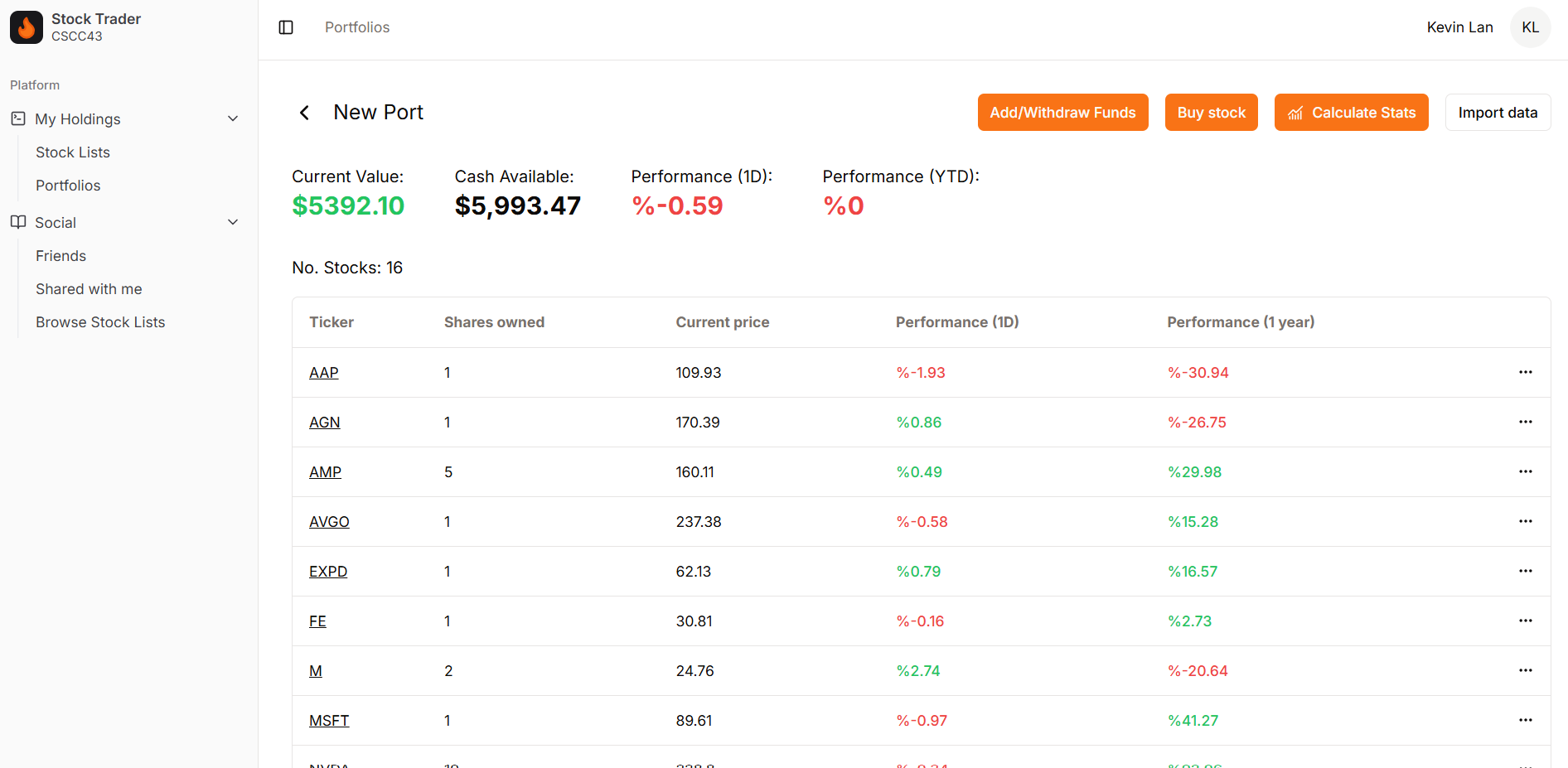Click the Buy stock button
The image size is (1568, 768).
[x=1211, y=112]
